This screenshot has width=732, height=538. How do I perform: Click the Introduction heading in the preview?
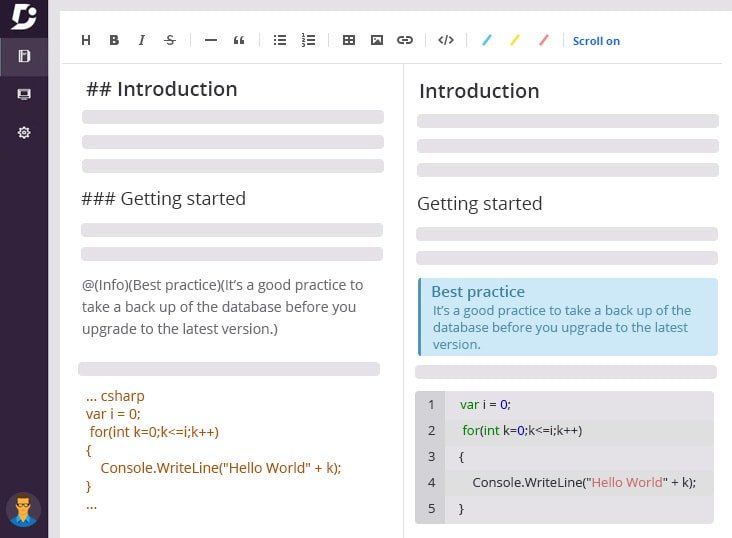479,91
